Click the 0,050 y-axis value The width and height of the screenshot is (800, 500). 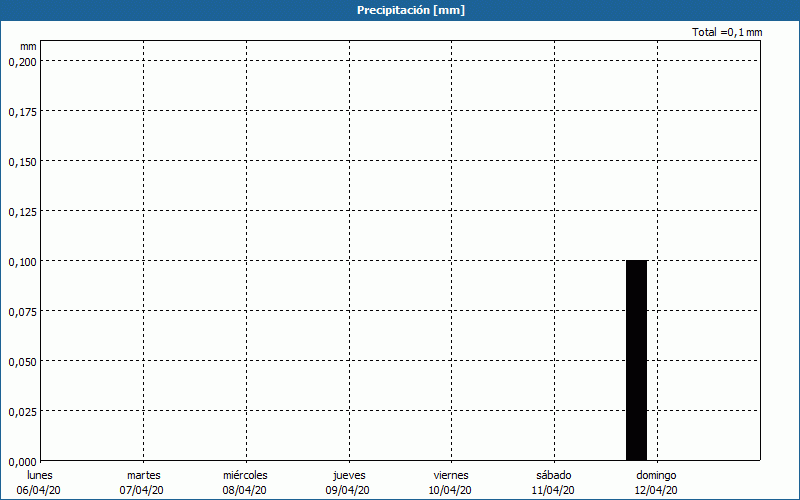pyautogui.click(x=23, y=362)
